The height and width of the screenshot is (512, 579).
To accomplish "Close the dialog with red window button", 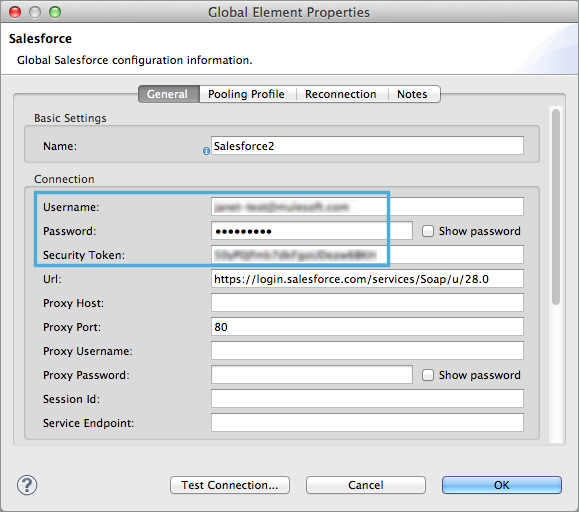I will (15, 12).
